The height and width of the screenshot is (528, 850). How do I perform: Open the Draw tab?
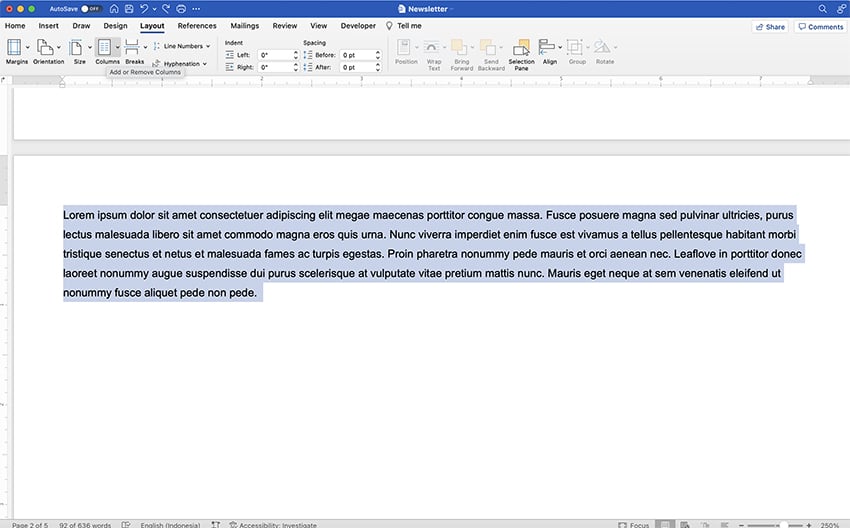click(x=81, y=25)
